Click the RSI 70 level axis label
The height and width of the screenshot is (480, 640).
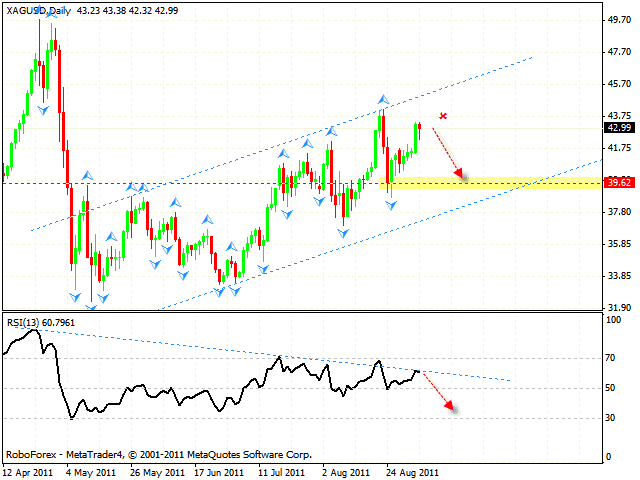(609, 357)
